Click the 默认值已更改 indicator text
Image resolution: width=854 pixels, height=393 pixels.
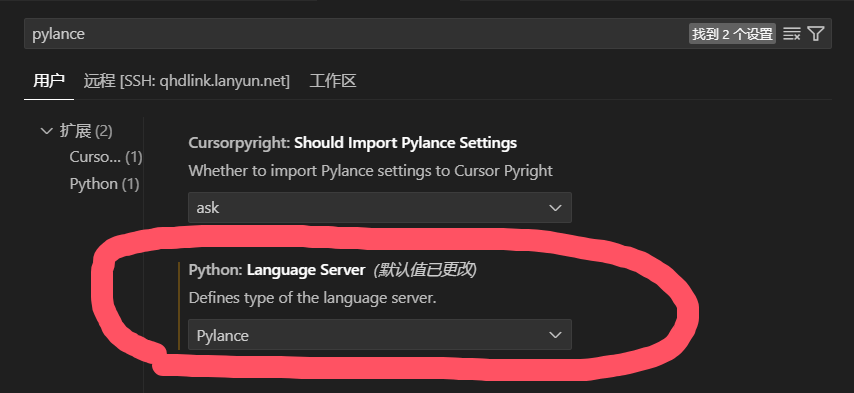[425, 270]
